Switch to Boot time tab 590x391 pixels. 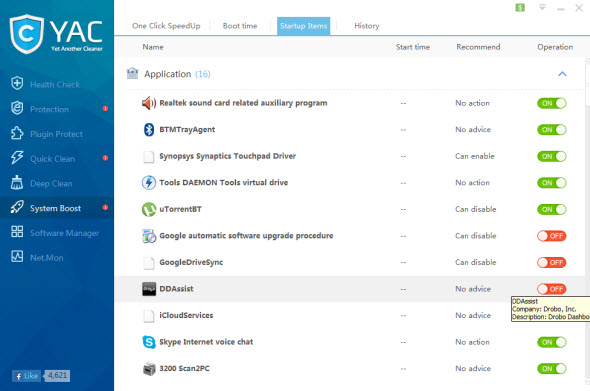coord(240,26)
